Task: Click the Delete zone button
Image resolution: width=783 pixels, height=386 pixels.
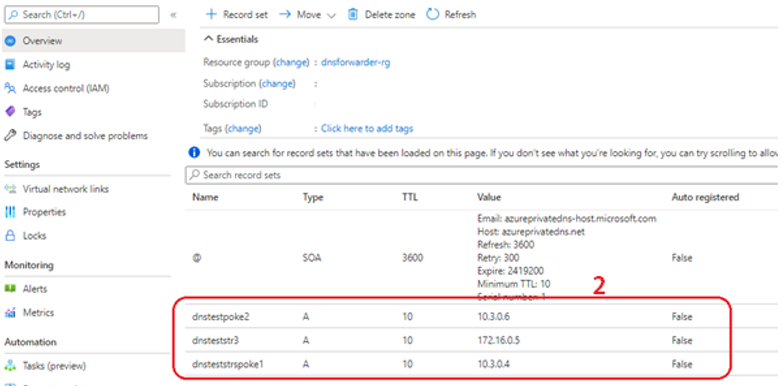Action: pos(382,14)
